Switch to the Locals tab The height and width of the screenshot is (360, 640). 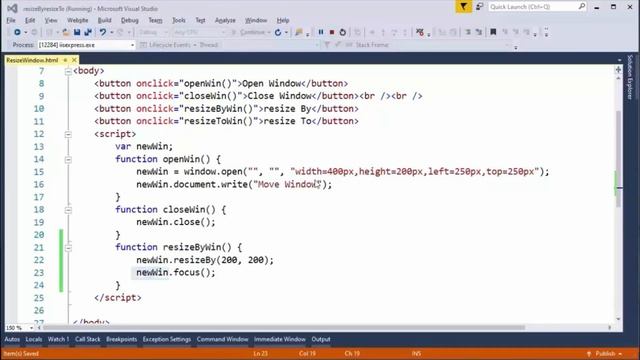point(33,339)
